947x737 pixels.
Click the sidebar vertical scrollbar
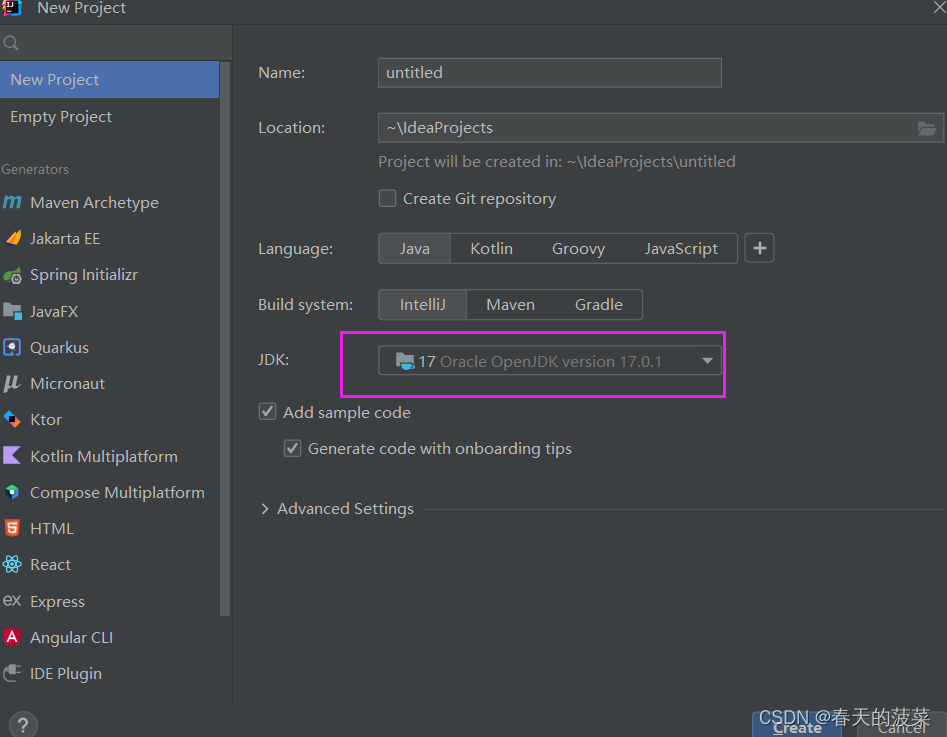[225, 338]
